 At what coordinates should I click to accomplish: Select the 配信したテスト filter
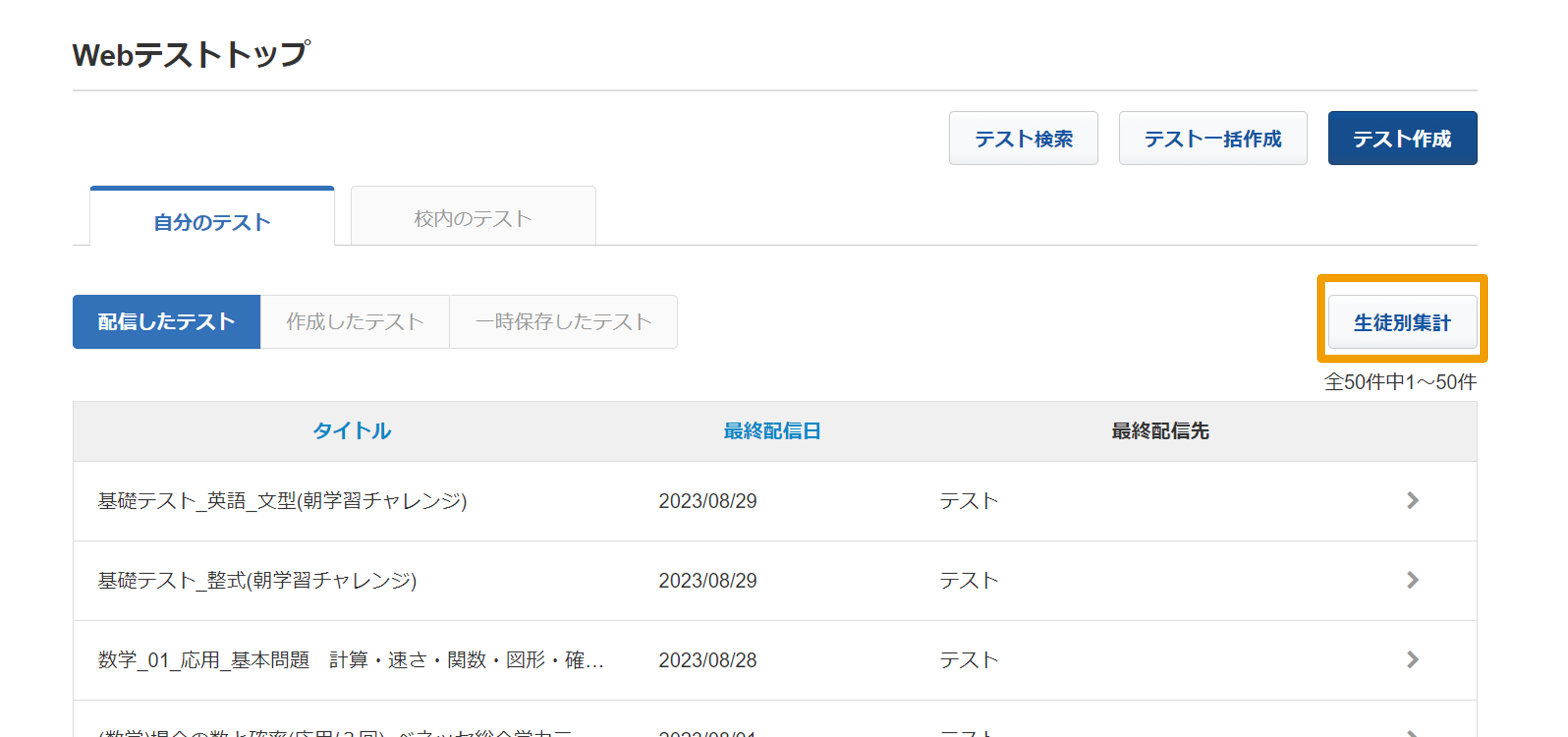click(x=166, y=322)
